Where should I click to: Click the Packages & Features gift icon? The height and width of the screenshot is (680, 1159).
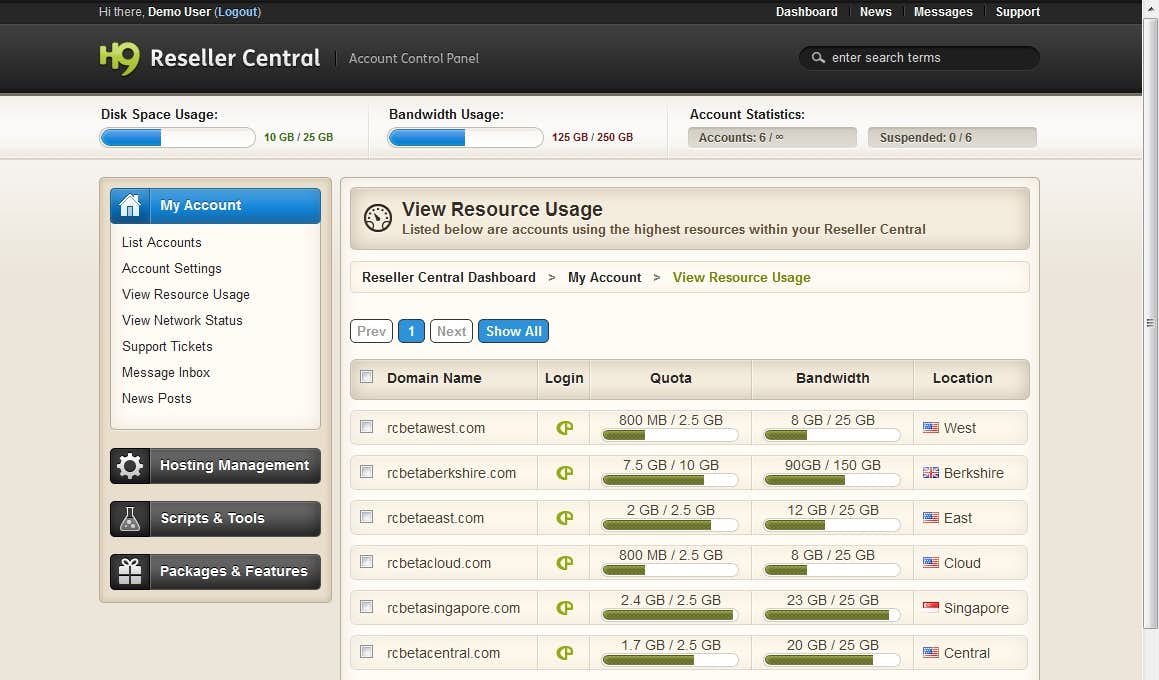(130, 572)
